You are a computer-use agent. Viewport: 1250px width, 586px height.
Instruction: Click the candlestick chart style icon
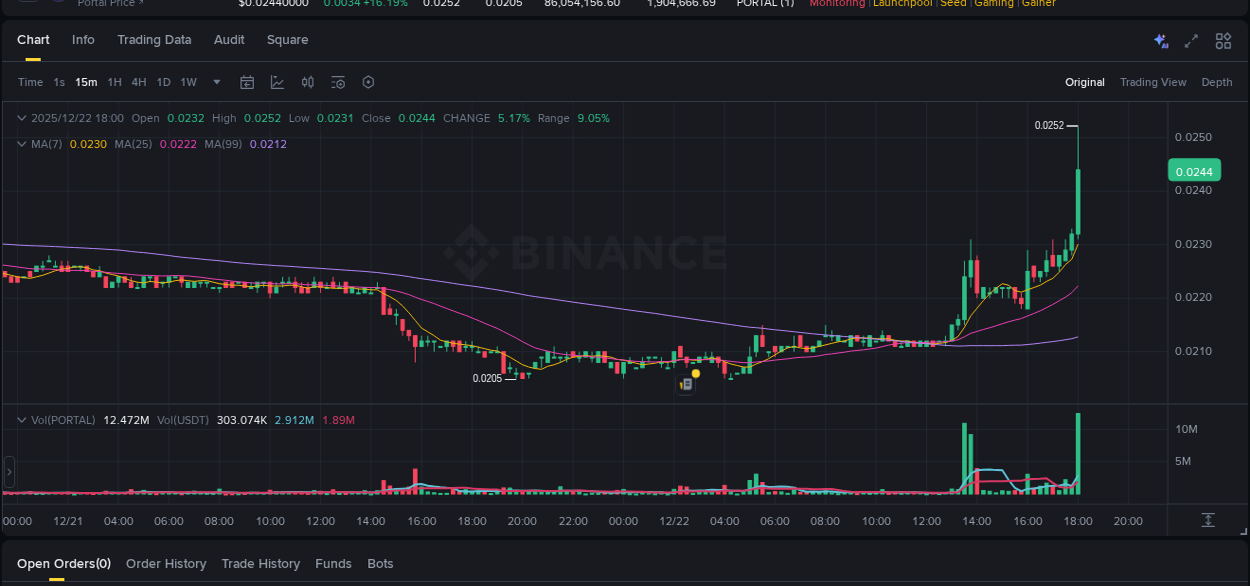click(x=308, y=82)
